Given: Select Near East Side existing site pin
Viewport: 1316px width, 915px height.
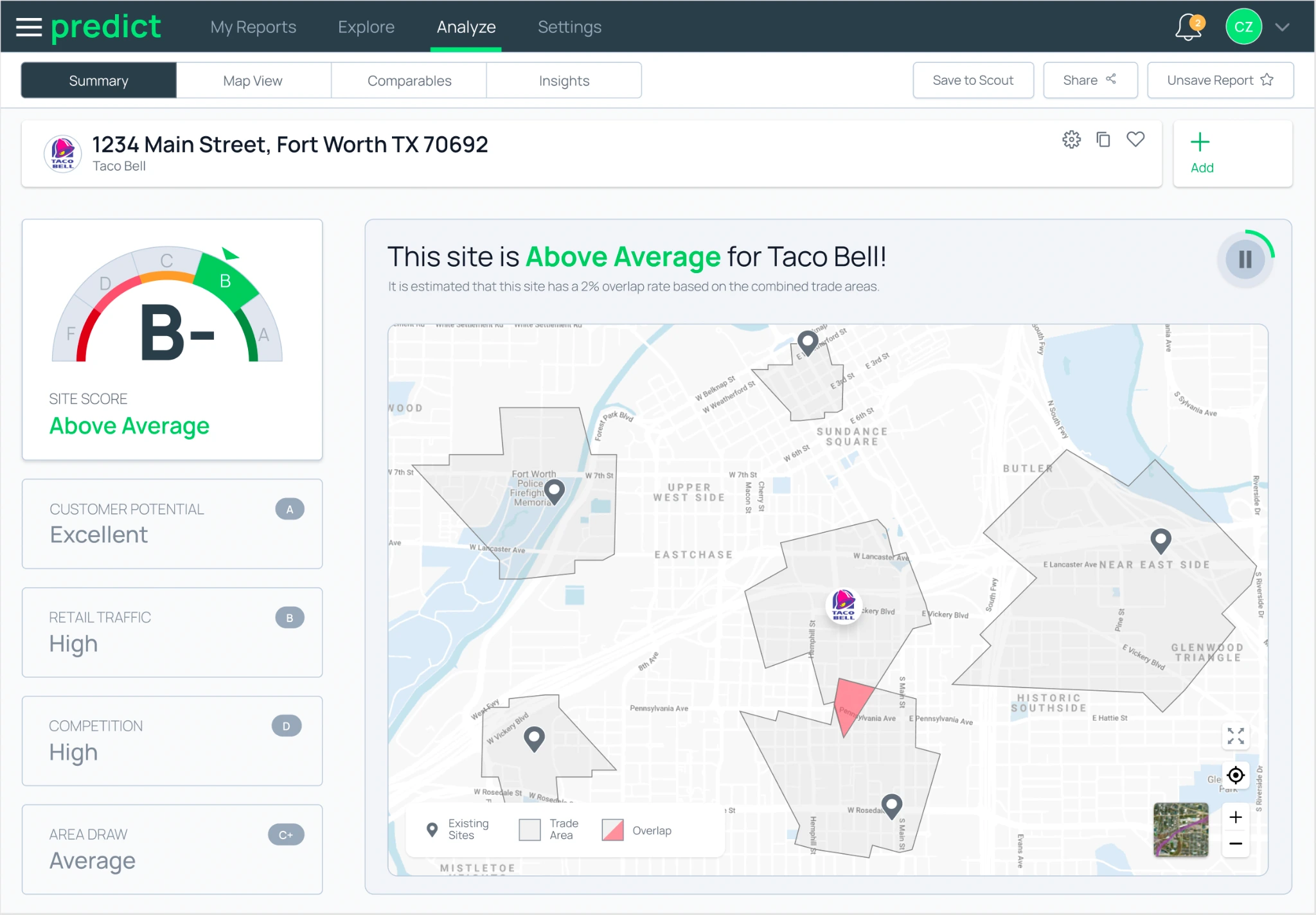Looking at the screenshot, I should (x=1160, y=541).
